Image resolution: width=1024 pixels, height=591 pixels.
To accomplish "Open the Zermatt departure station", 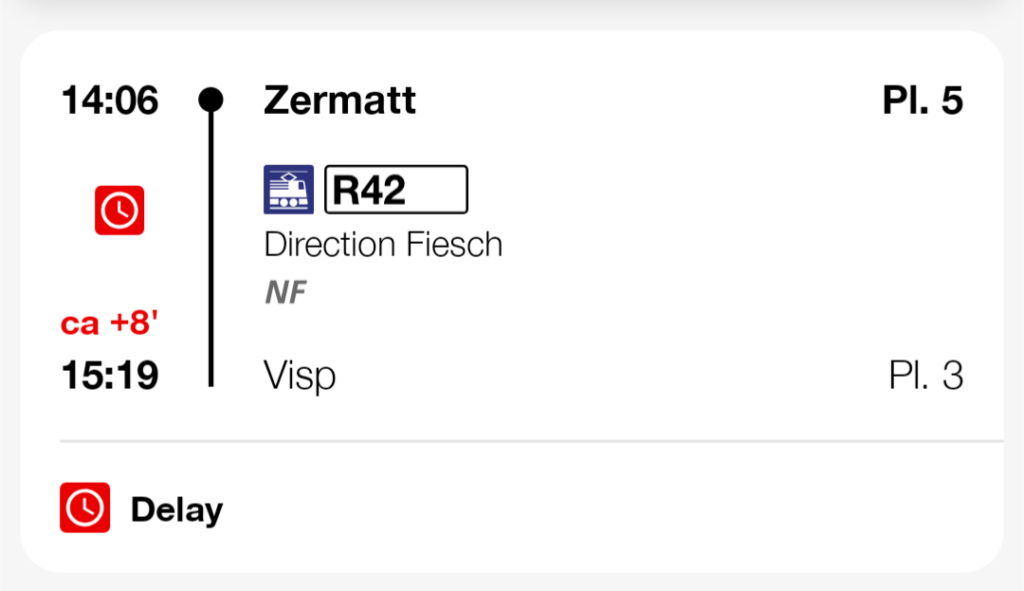I will 340,101.
